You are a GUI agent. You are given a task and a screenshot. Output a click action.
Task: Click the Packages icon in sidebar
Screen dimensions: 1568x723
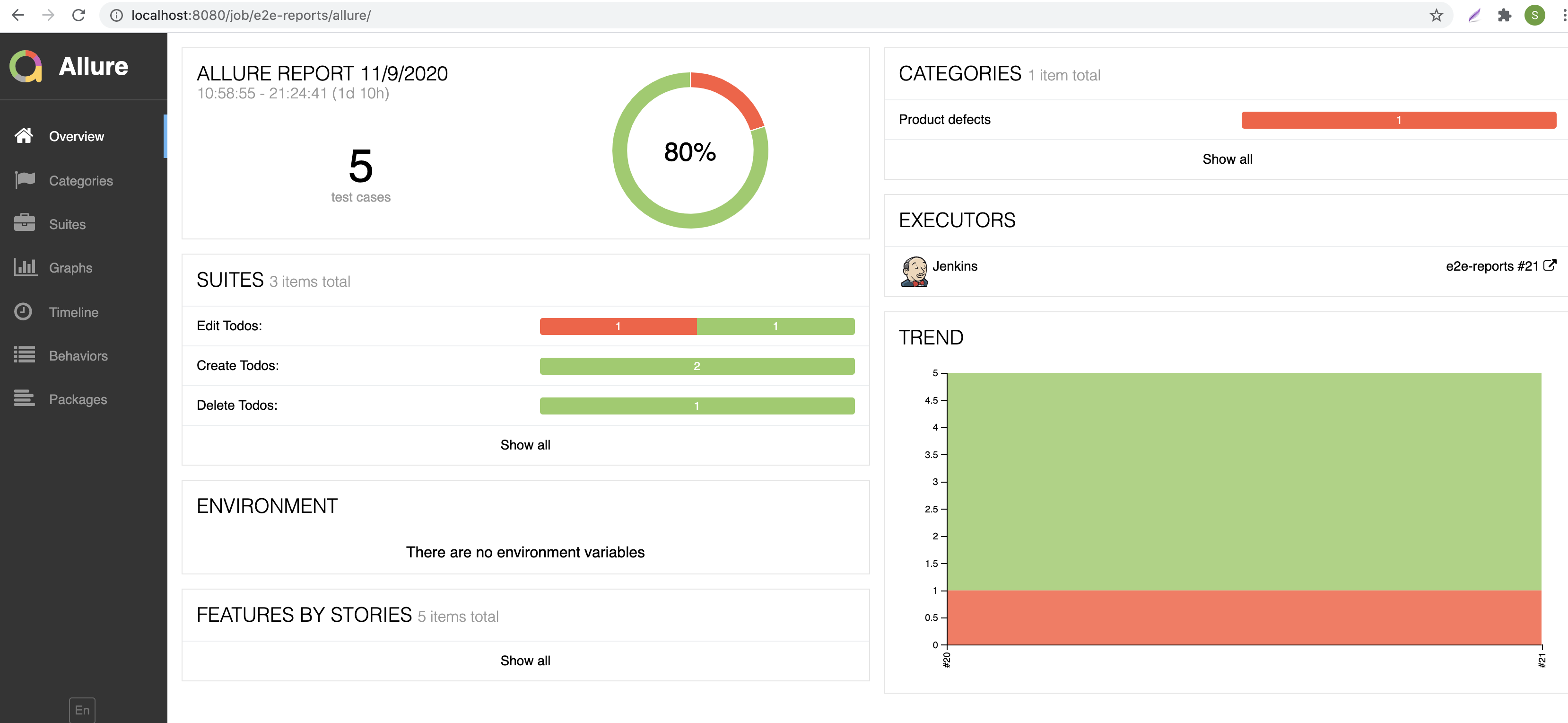click(x=24, y=398)
